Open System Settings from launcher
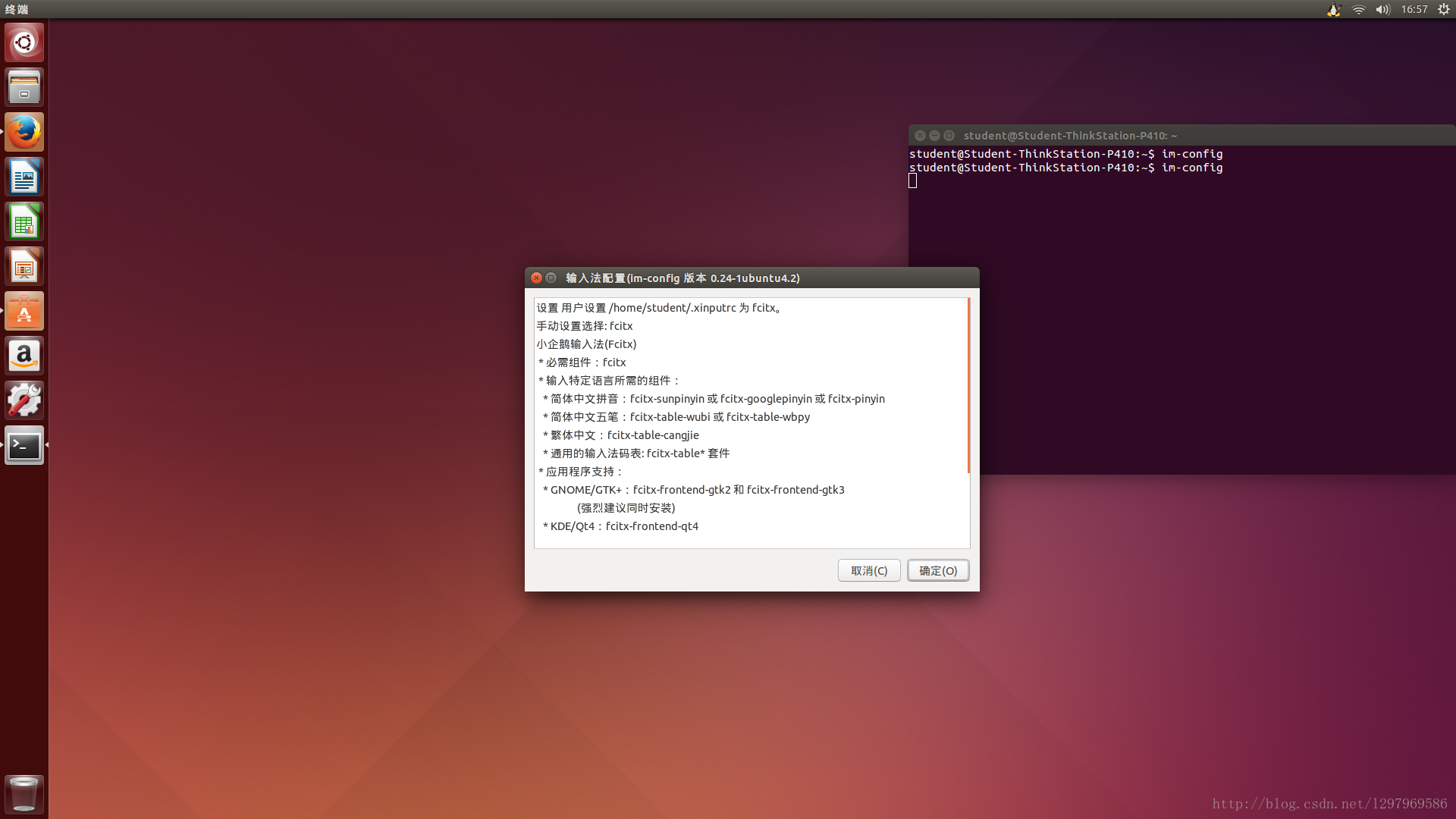The height and width of the screenshot is (819, 1456). 24,400
